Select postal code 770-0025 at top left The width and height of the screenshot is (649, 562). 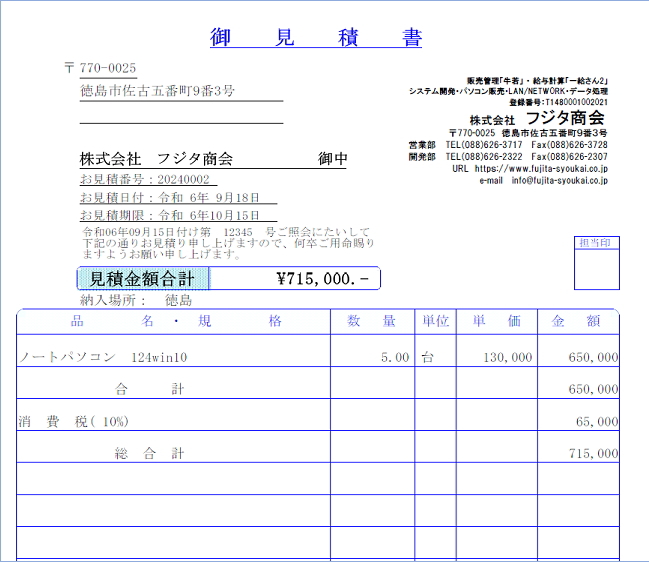pos(108,68)
